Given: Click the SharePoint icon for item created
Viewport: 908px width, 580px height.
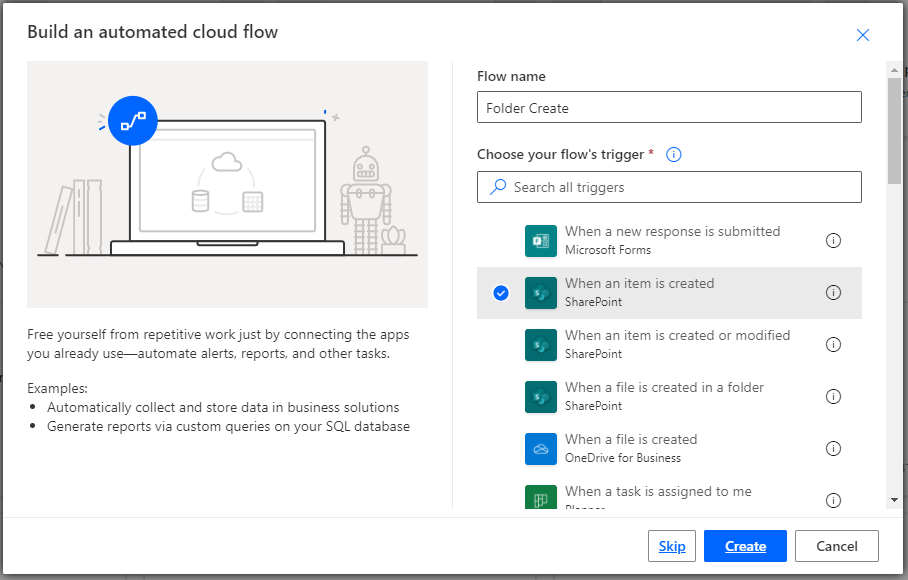Looking at the screenshot, I should coord(540,293).
